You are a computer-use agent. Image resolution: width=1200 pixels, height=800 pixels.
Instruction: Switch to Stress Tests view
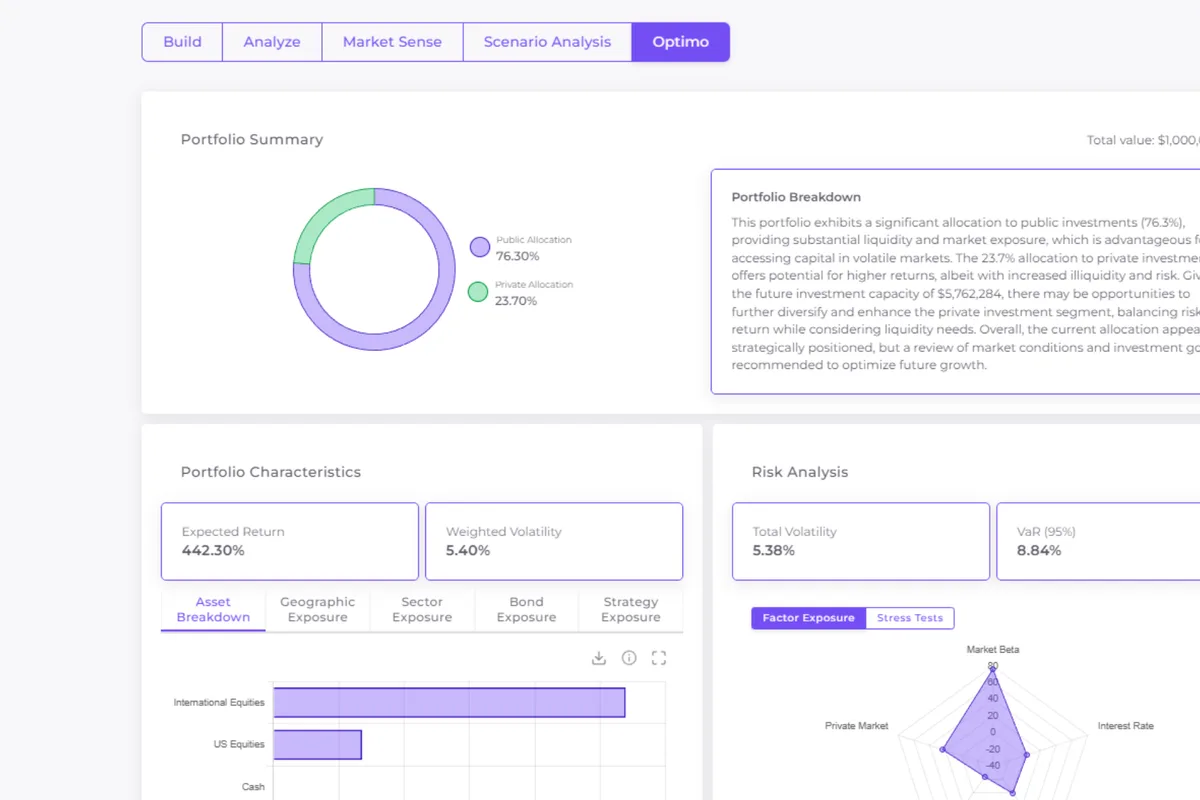[909, 618]
